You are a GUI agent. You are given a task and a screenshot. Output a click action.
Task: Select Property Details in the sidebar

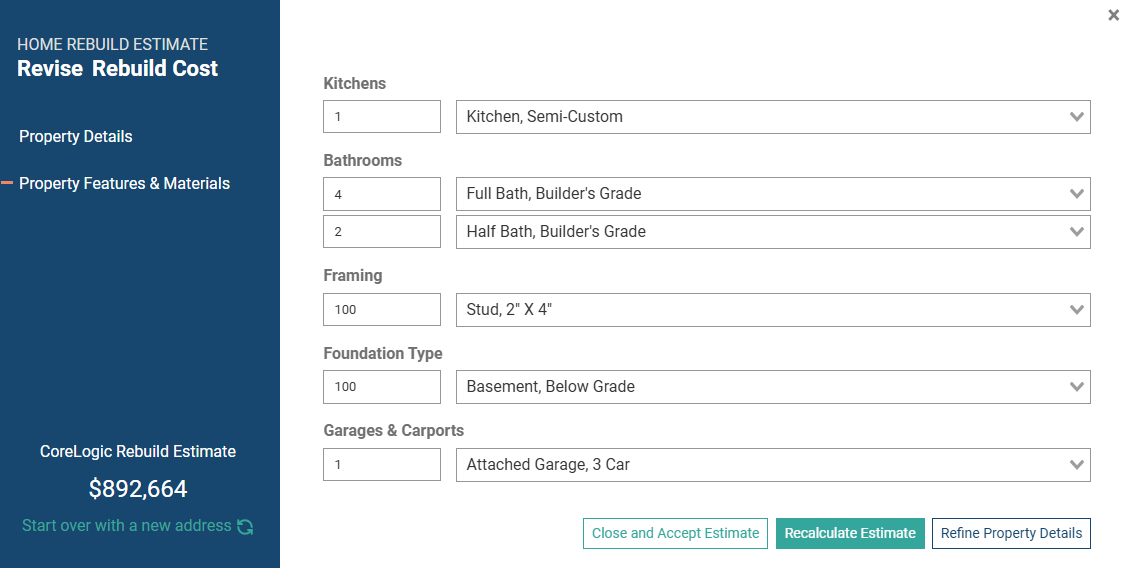coord(76,137)
